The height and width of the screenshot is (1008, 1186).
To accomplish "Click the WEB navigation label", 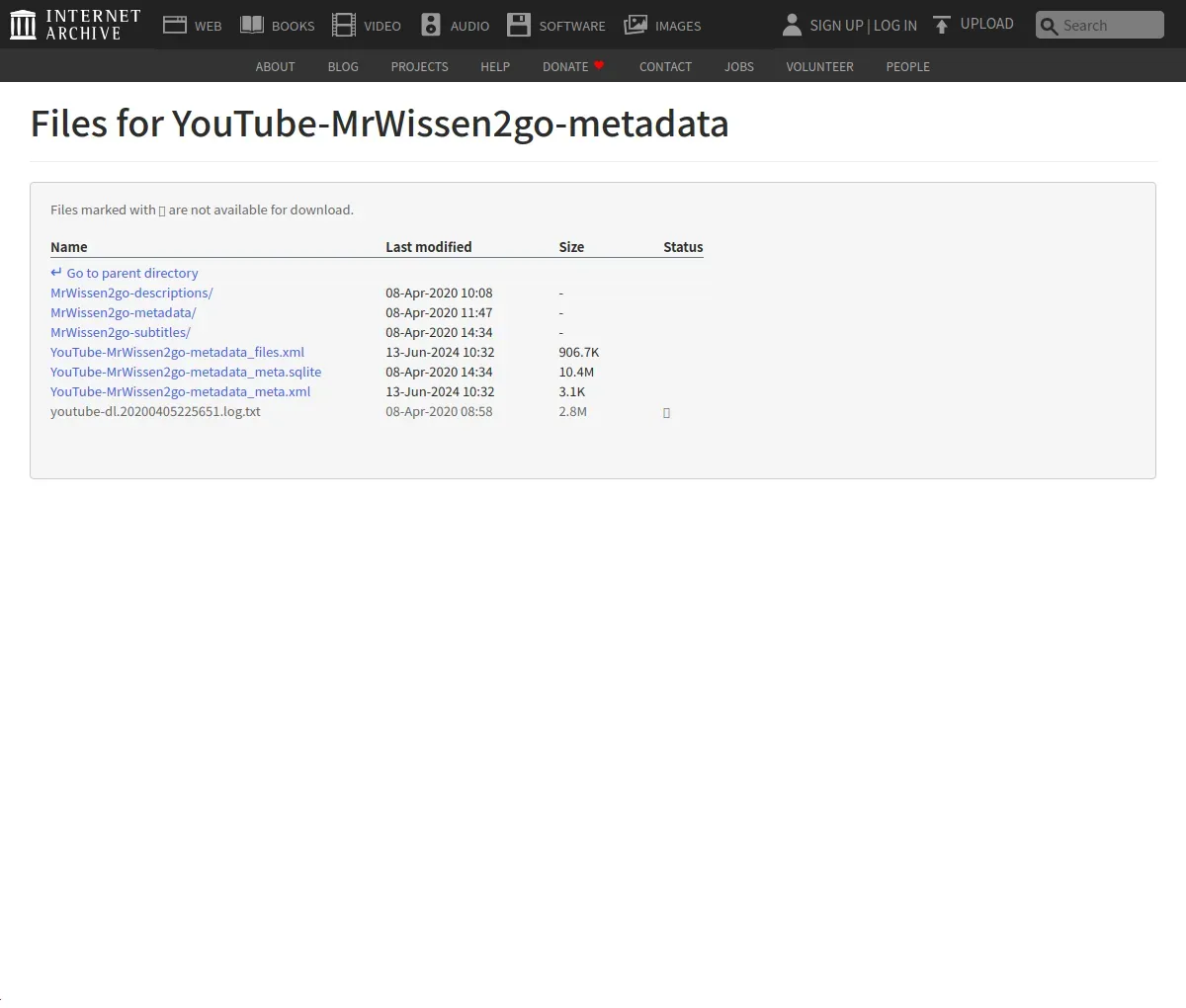I will pyautogui.click(x=208, y=26).
